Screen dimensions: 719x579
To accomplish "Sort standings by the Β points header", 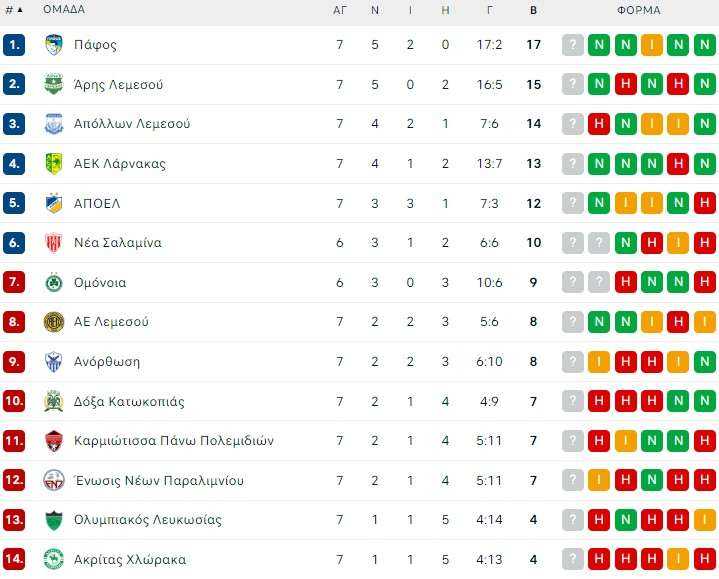I will [x=533, y=10].
